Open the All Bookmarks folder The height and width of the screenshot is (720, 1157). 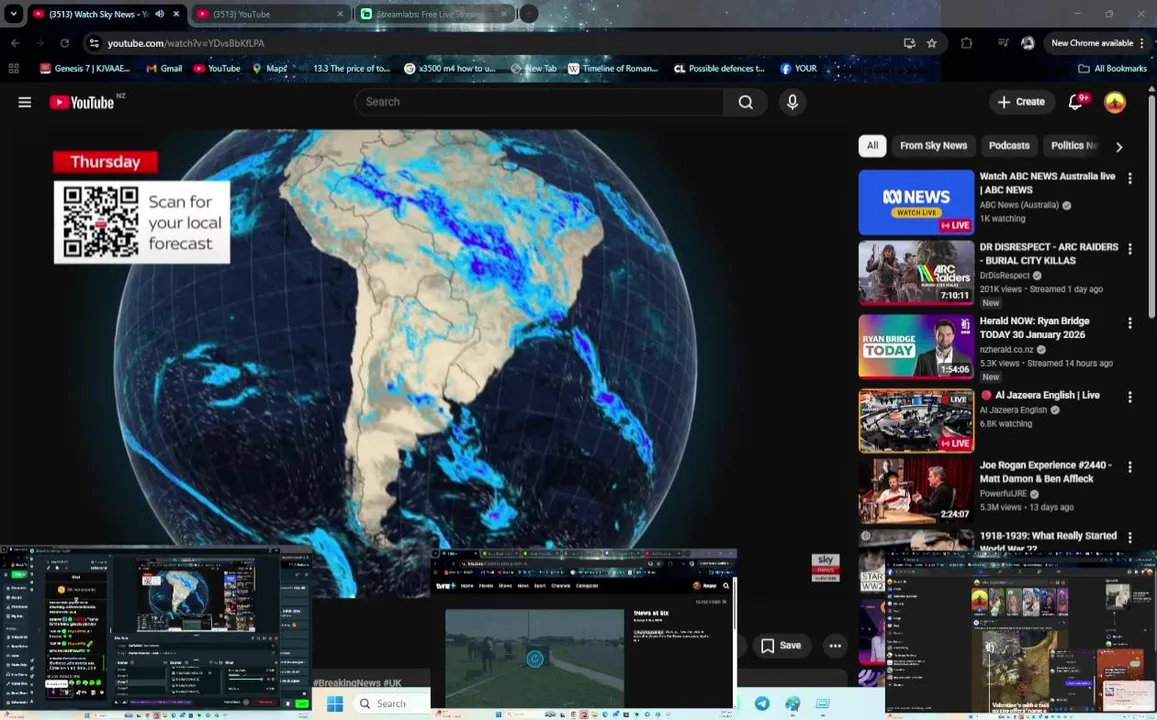(1113, 68)
